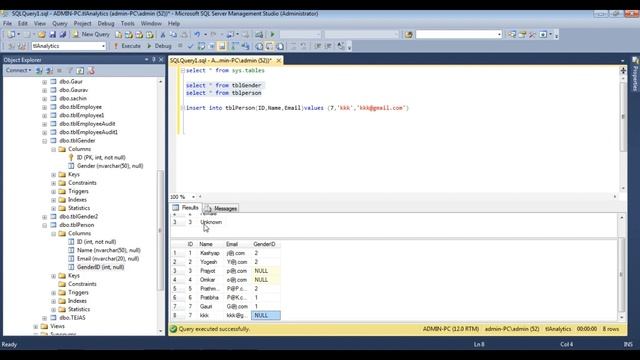Start the Debug button in SQL toolbar

coord(159,46)
